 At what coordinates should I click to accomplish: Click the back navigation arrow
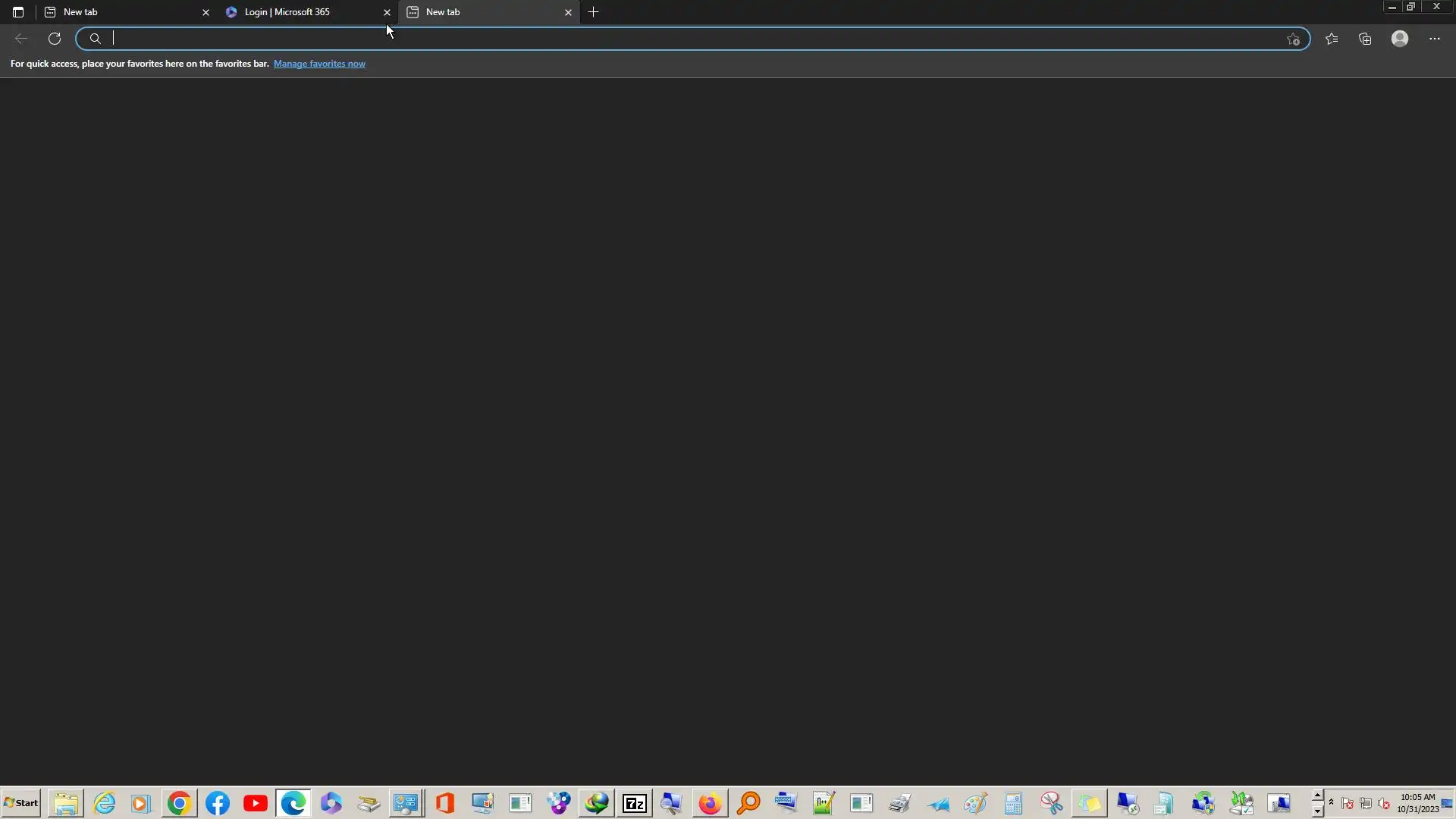(x=21, y=39)
